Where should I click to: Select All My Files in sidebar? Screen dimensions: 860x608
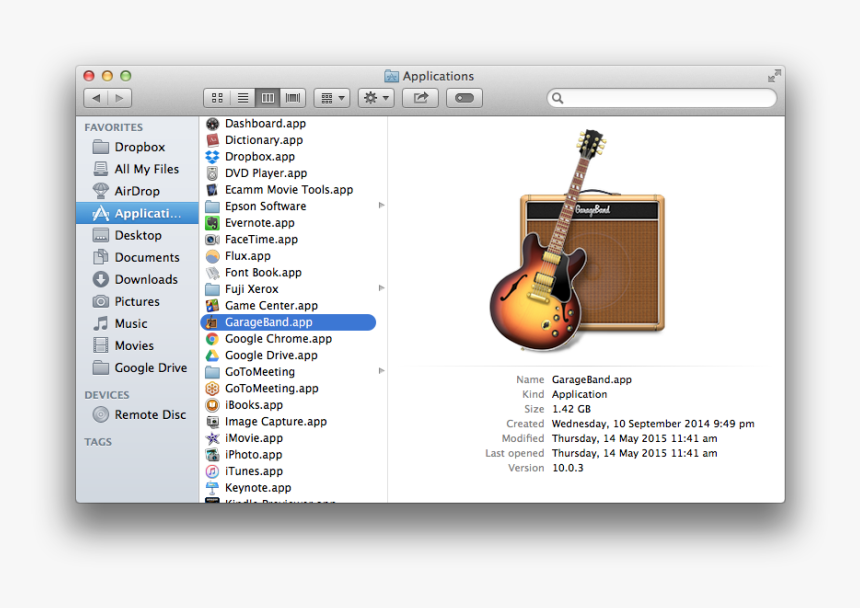tap(137, 169)
